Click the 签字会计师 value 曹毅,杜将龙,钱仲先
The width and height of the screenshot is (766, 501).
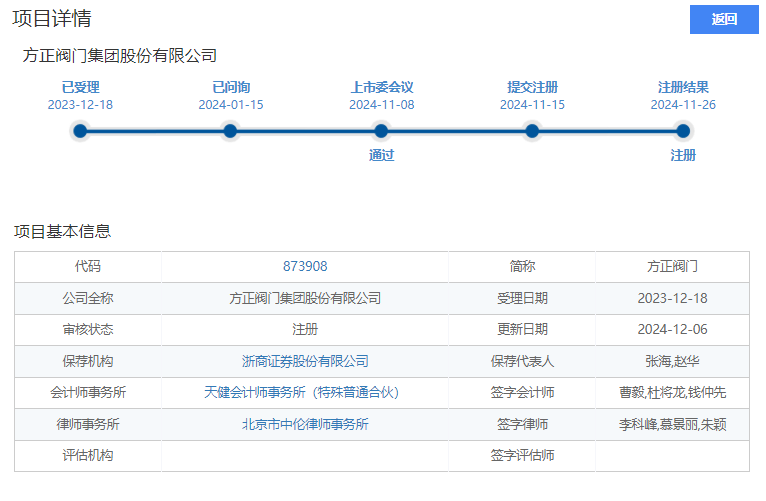pyautogui.click(x=672, y=392)
